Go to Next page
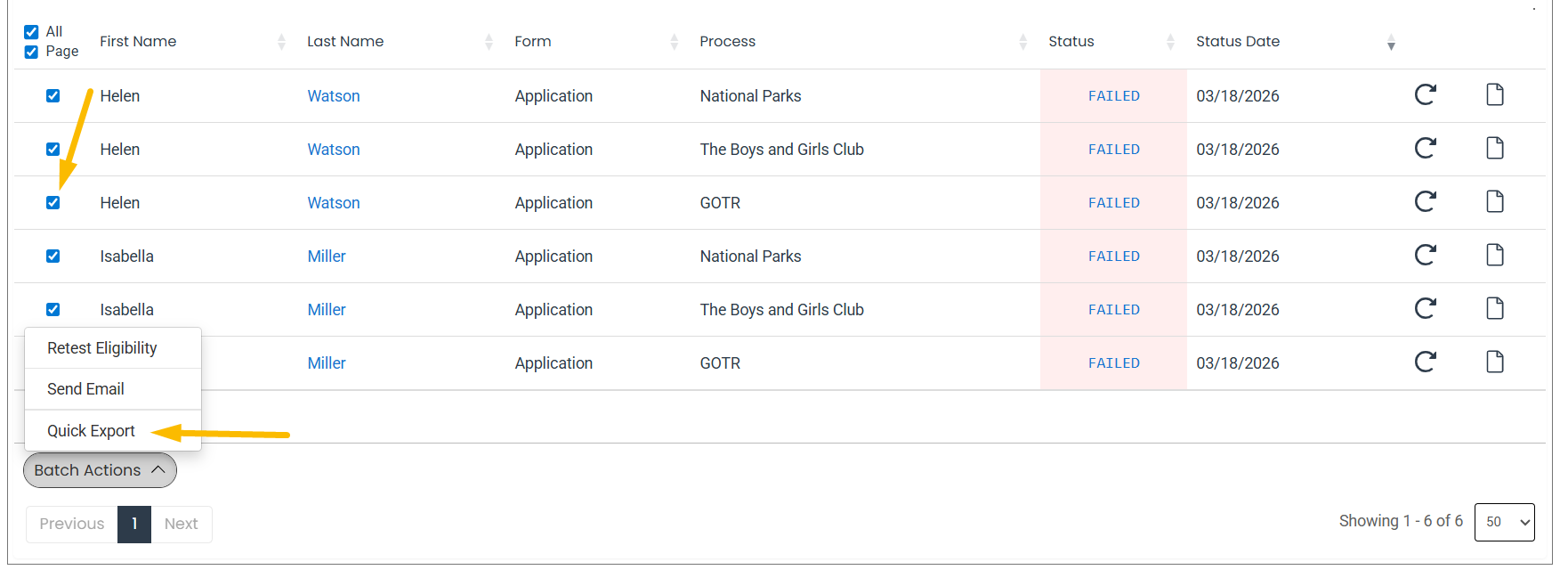1568x578 pixels. coord(182,524)
